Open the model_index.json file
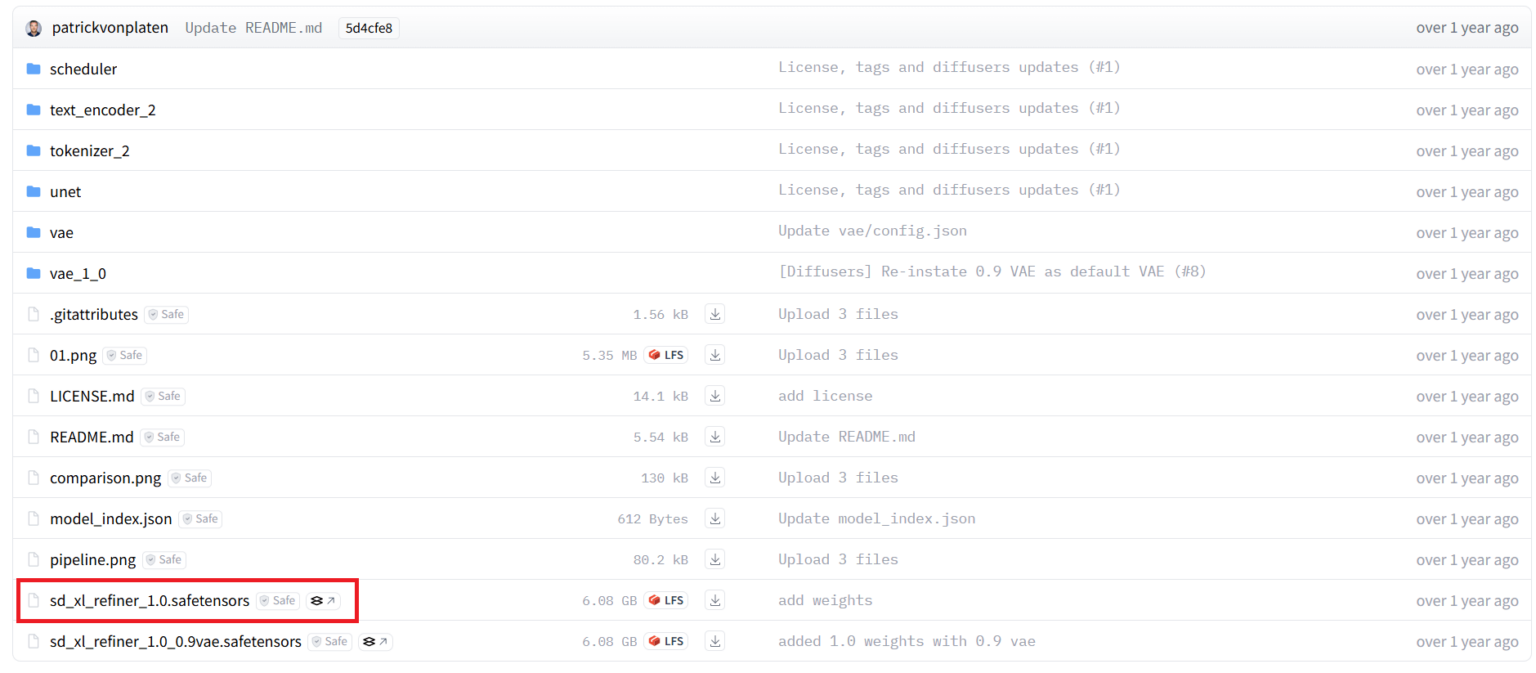 (110, 519)
